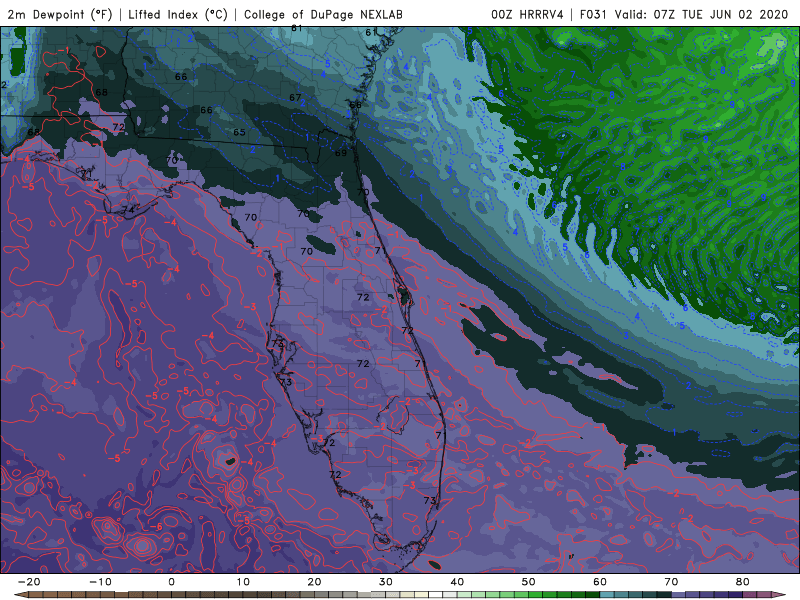Click the 80 value on the color scale
The width and height of the screenshot is (800, 600).
coord(743,582)
